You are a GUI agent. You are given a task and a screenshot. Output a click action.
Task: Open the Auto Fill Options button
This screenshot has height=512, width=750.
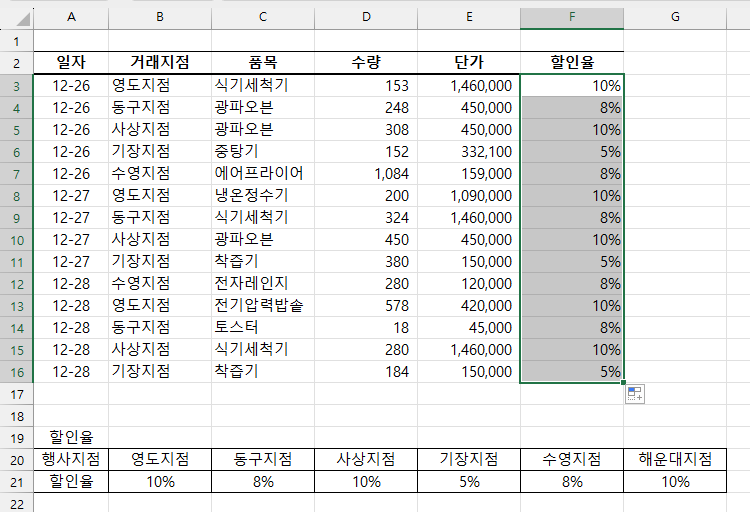635,394
